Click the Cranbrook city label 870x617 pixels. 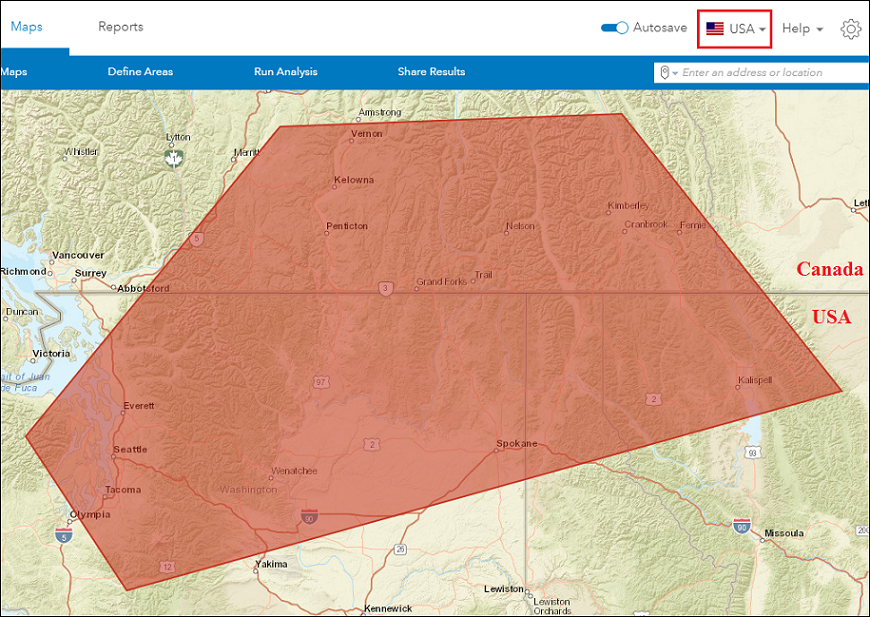tap(646, 225)
